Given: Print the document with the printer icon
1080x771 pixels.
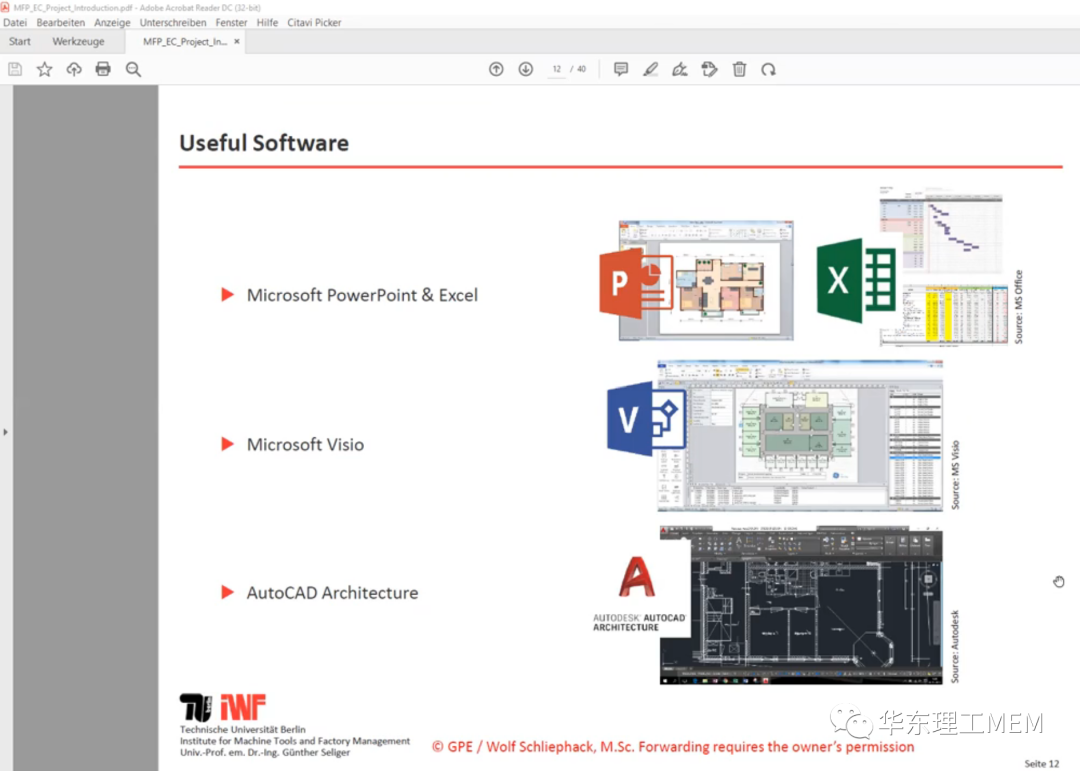Looking at the screenshot, I should tap(103, 69).
